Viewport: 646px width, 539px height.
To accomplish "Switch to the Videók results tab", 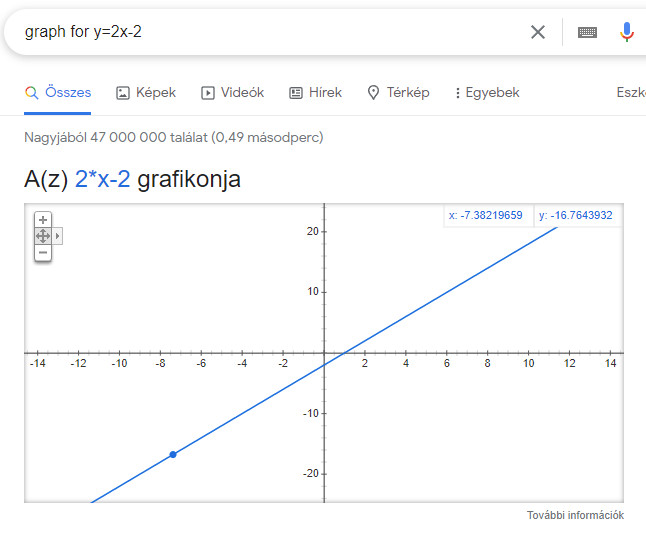I will point(233,93).
